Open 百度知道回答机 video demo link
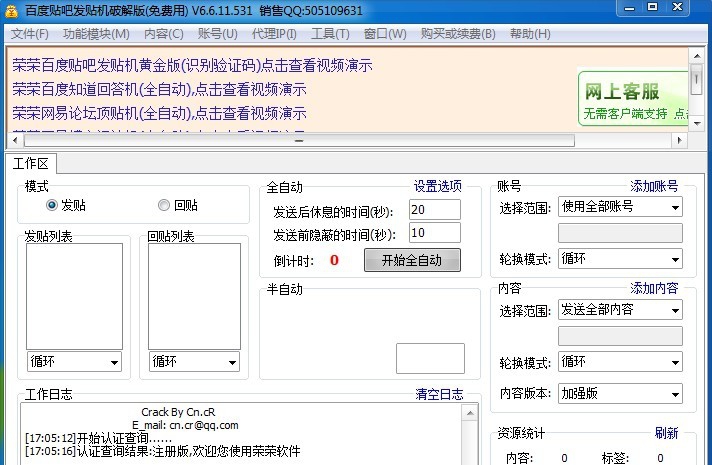This screenshot has width=712, height=465. 159,89
